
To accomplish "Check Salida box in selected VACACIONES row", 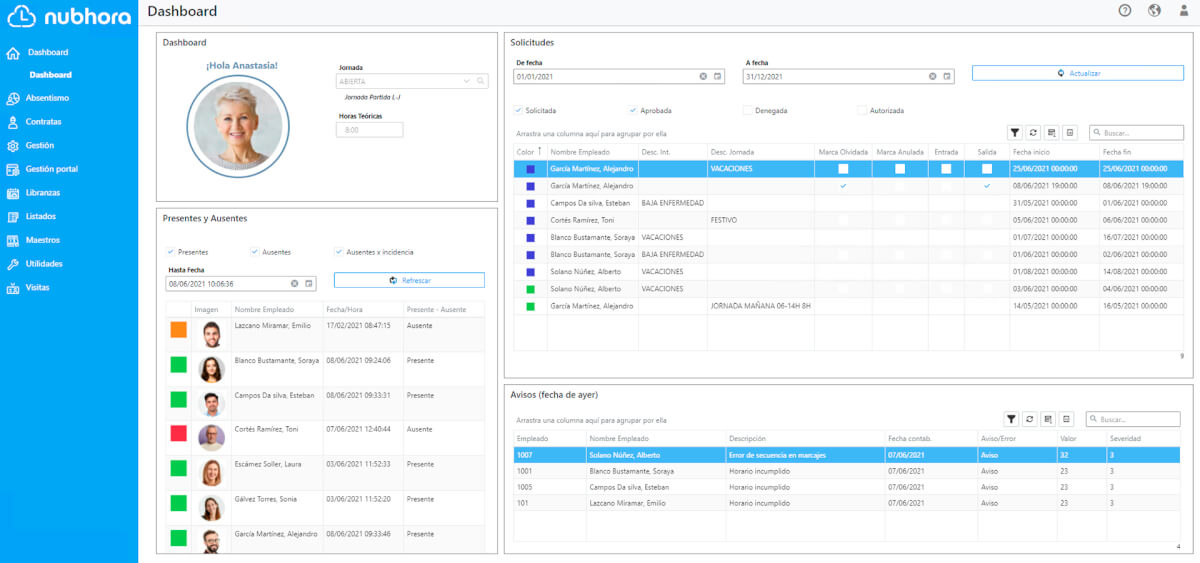I will [987, 169].
